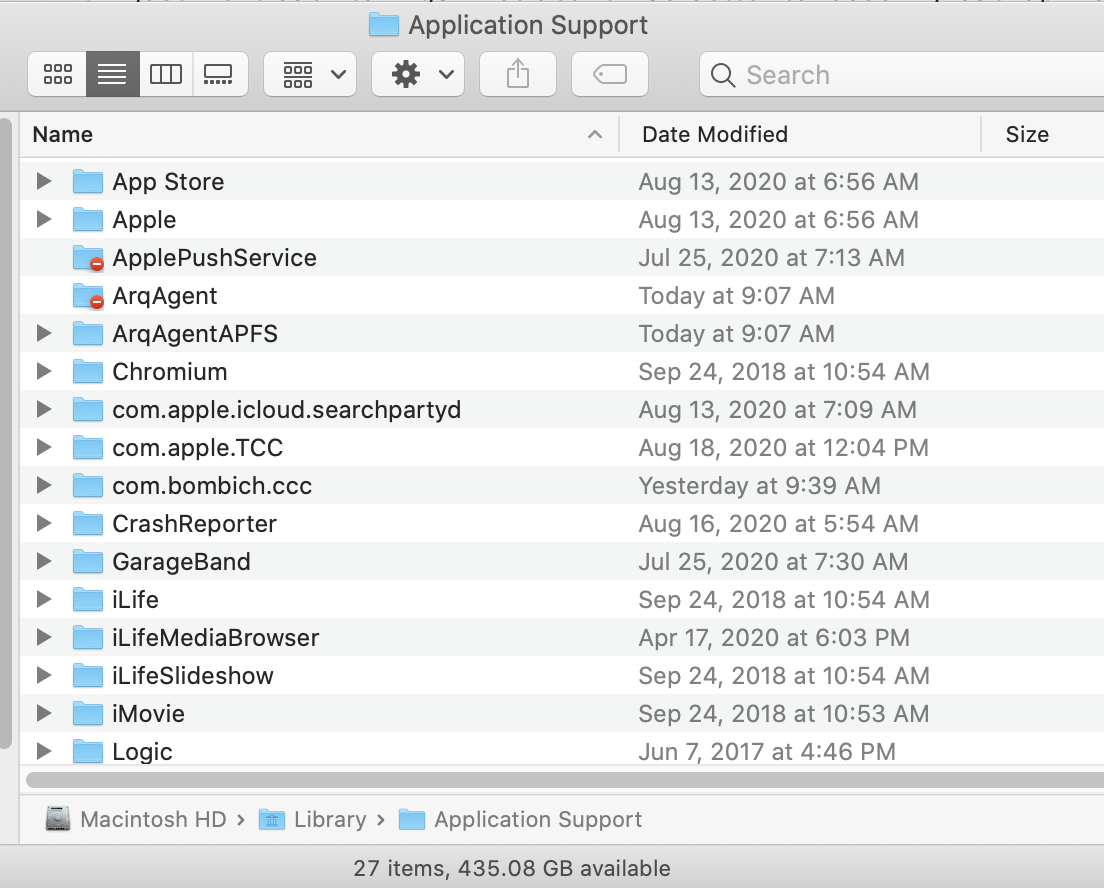Expand the App Store folder
The width and height of the screenshot is (1104, 888).
tap(43, 182)
